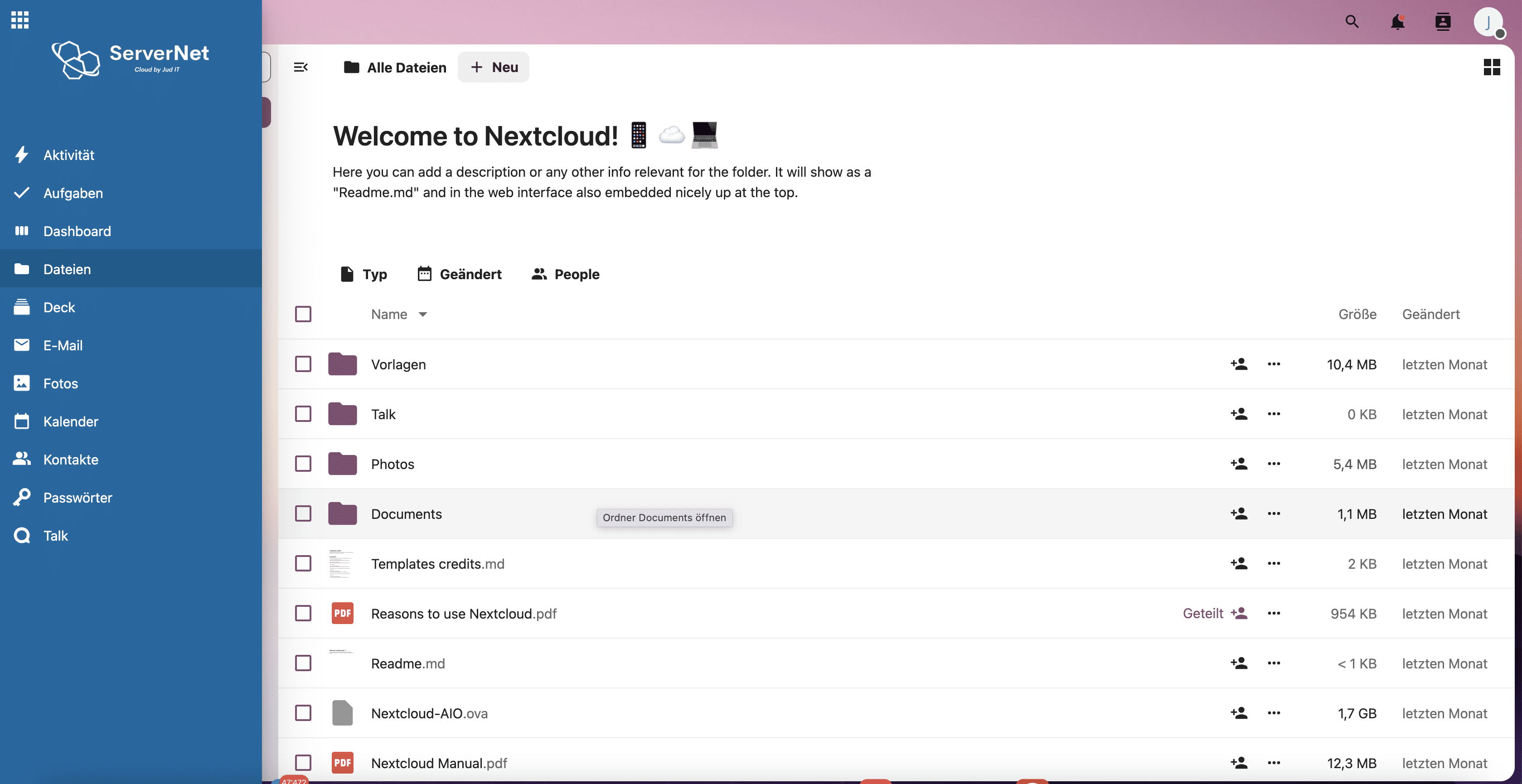Click share icon for Nextcloud-AIO.ova

(1239, 713)
